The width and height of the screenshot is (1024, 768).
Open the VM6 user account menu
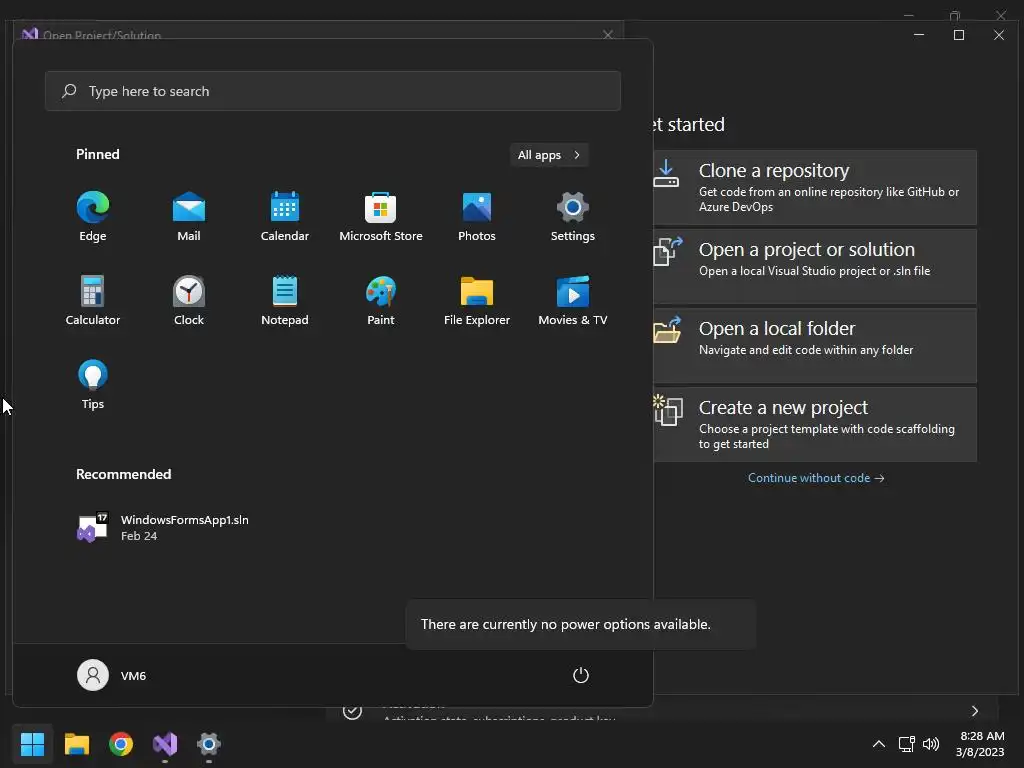point(112,675)
